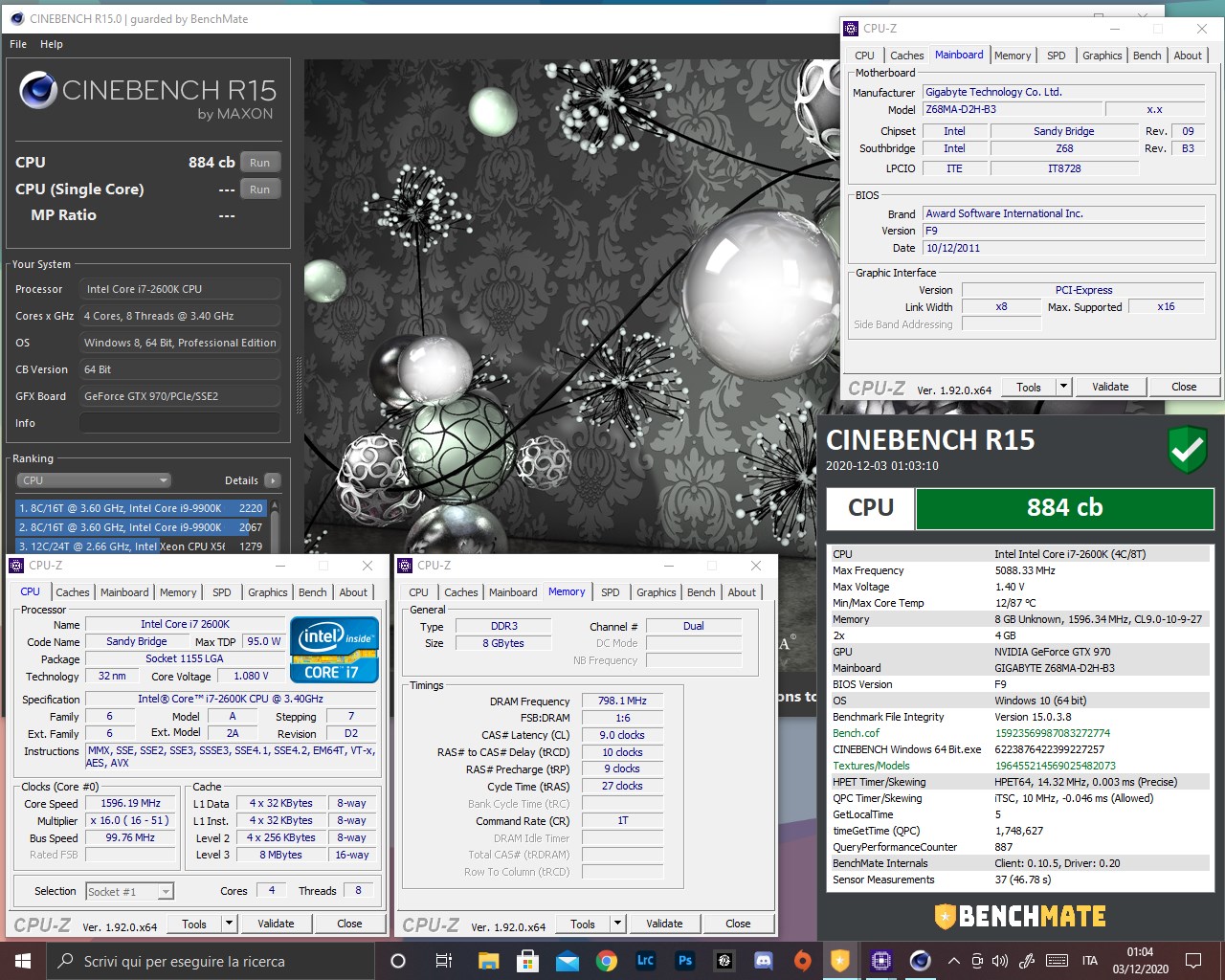Open Mainboard tab in CPU-Z processor window
1225x980 pixels.
[x=124, y=592]
